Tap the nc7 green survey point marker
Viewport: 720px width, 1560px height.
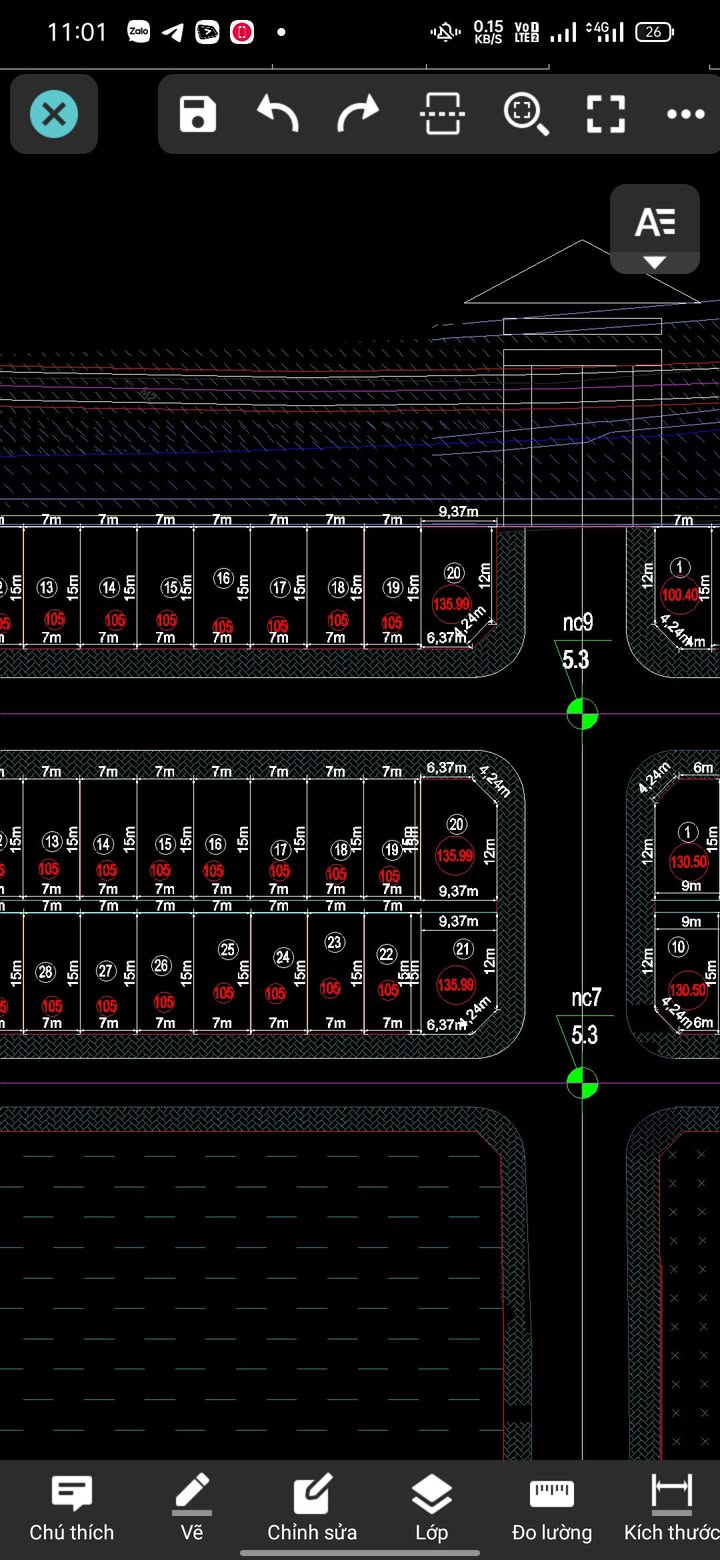pyautogui.click(x=582, y=1082)
